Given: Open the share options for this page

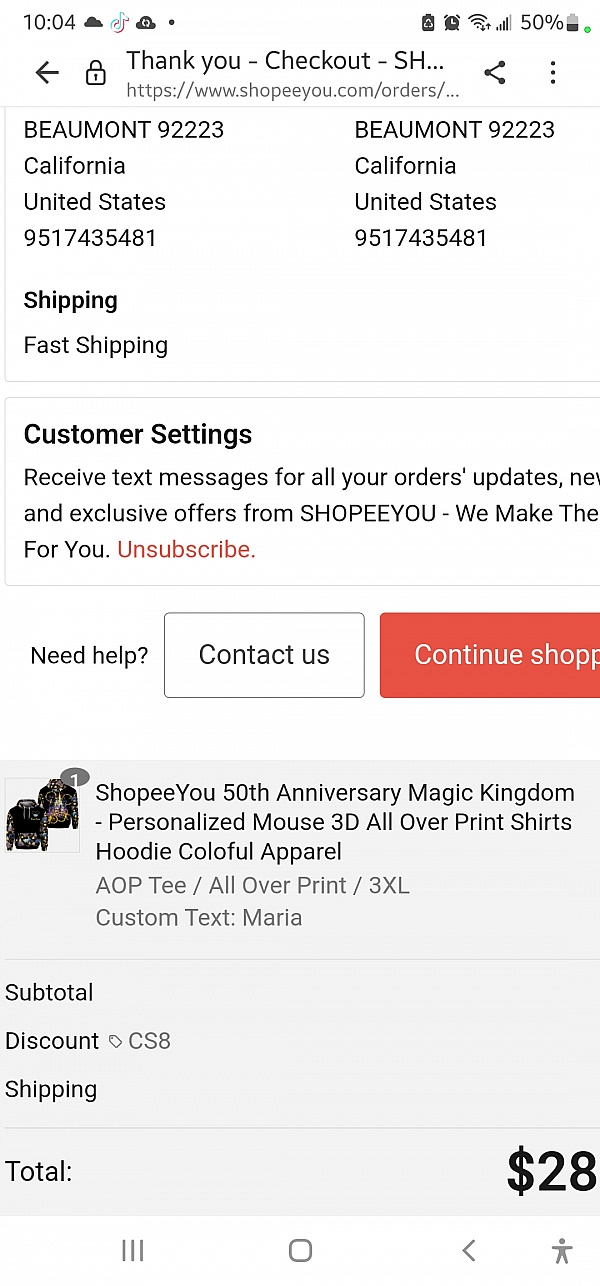Looking at the screenshot, I should (x=495, y=72).
